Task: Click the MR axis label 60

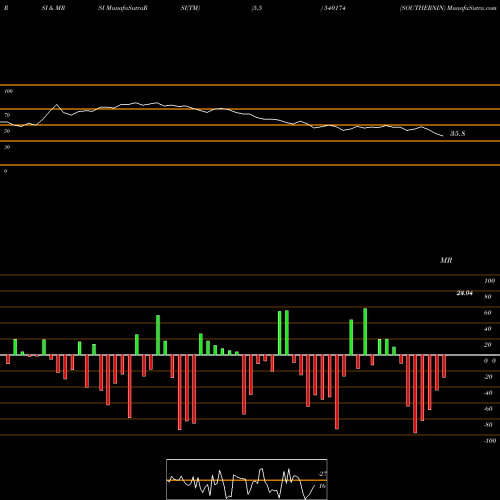Action: tap(487, 313)
